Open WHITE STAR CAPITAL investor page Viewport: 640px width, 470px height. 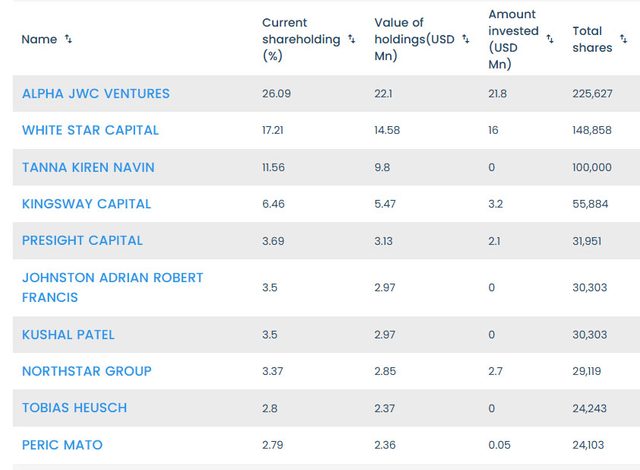(90, 130)
